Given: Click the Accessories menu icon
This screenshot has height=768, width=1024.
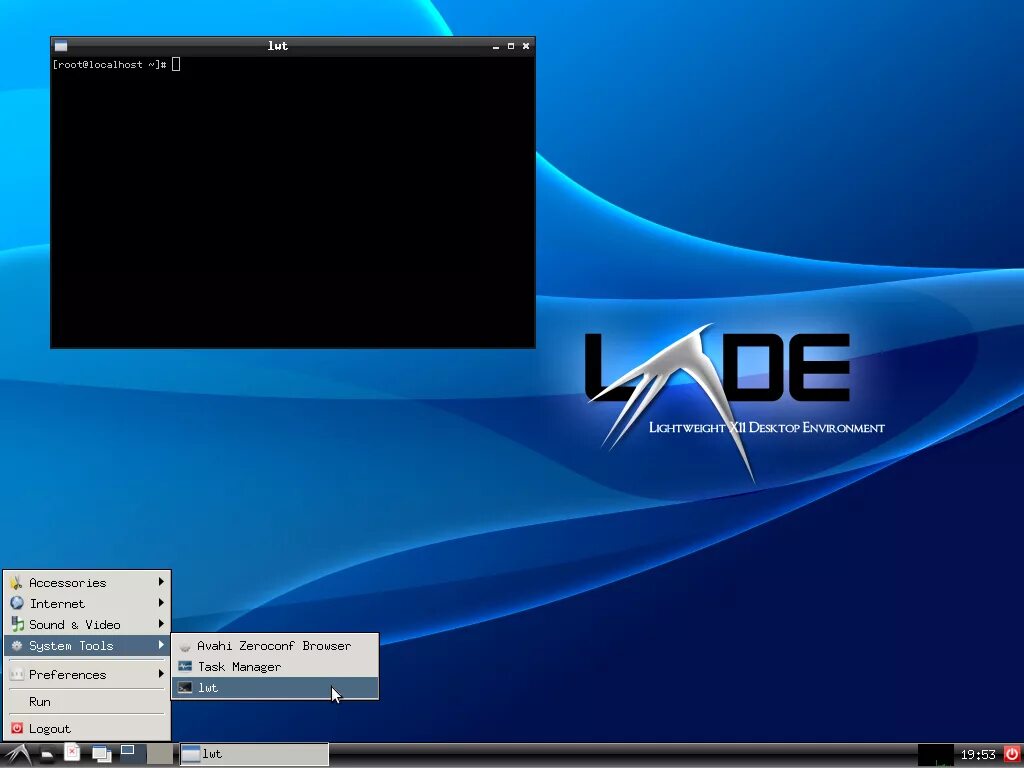Looking at the screenshot, I should click(17, 582).
